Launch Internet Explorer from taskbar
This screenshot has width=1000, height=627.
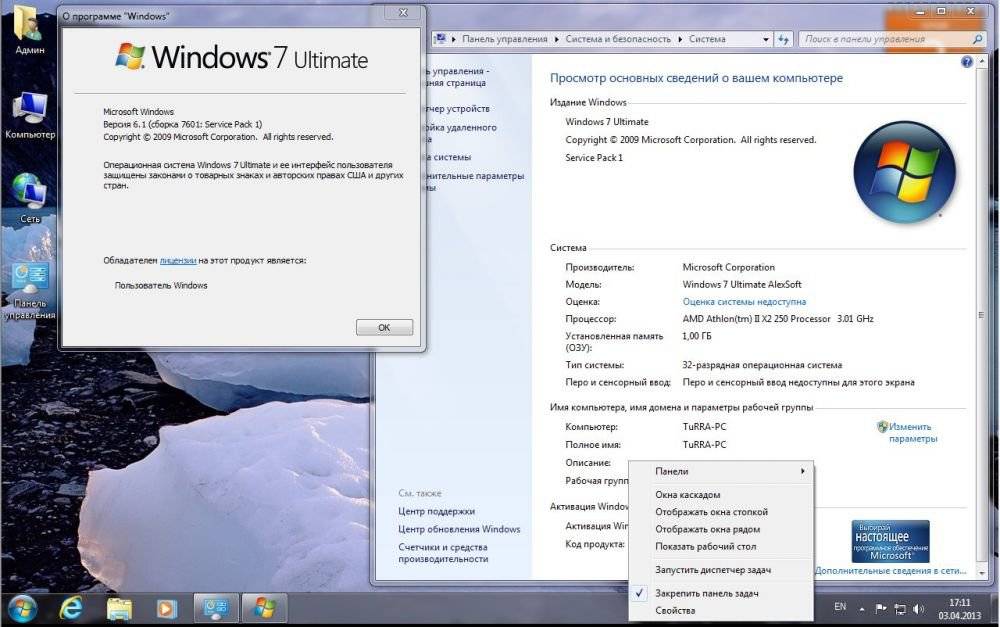71,609
